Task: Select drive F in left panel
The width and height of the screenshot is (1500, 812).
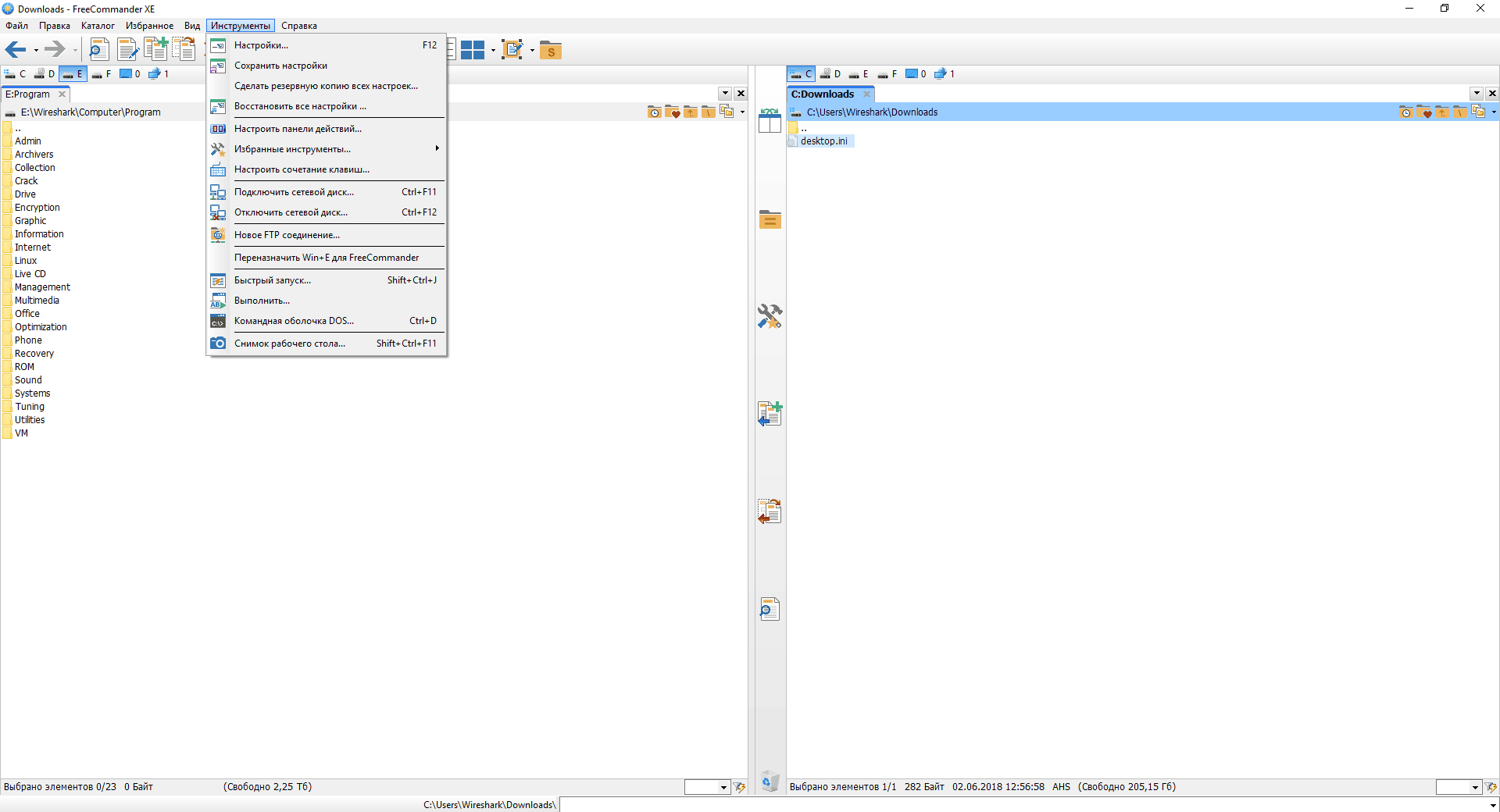Action: coord(102,74)
